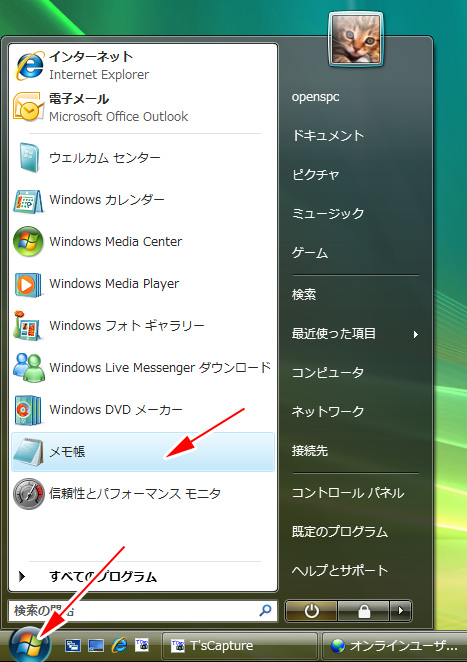The height and width of the screenshot is (662, 467).
Task: Open ドキュメント folder
Action: point(328,136)
